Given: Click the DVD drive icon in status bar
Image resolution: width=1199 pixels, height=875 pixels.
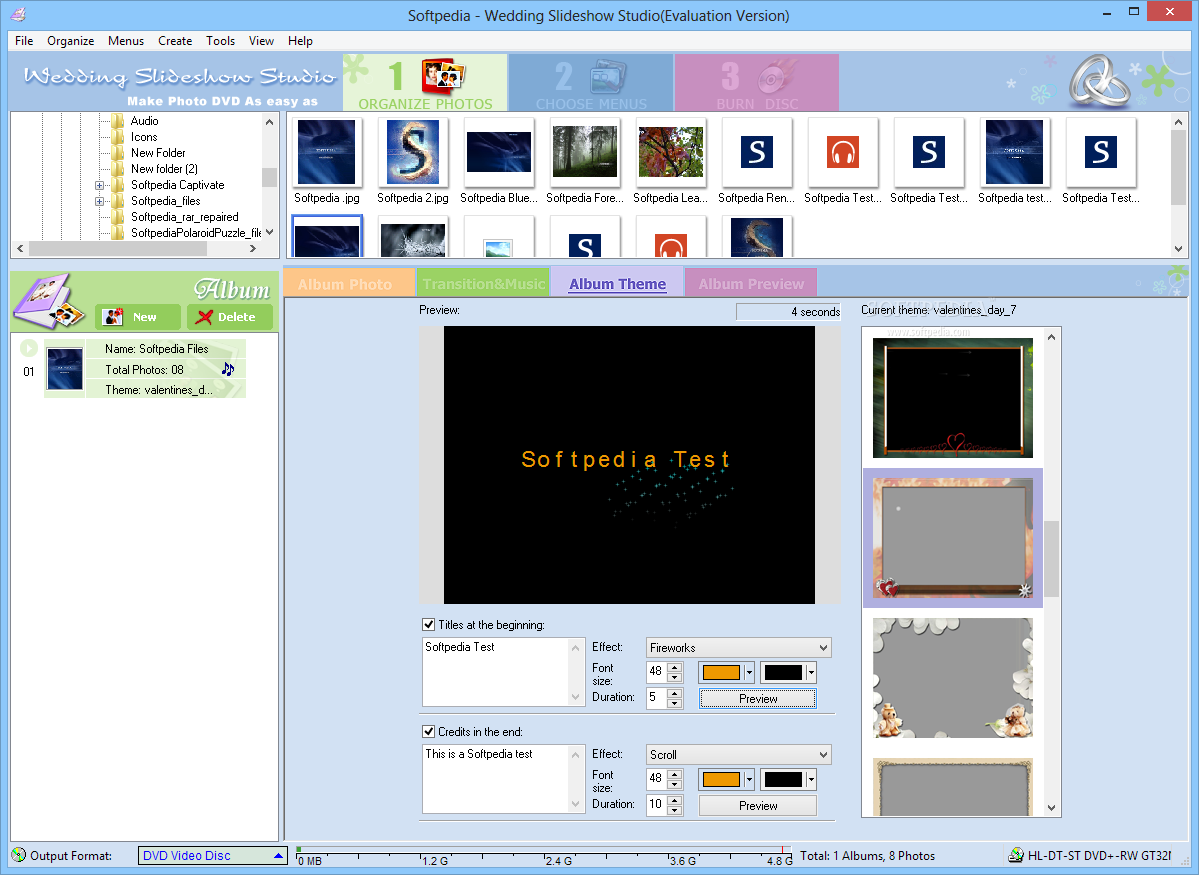Looking at the screenshot, I should 1015,855.
